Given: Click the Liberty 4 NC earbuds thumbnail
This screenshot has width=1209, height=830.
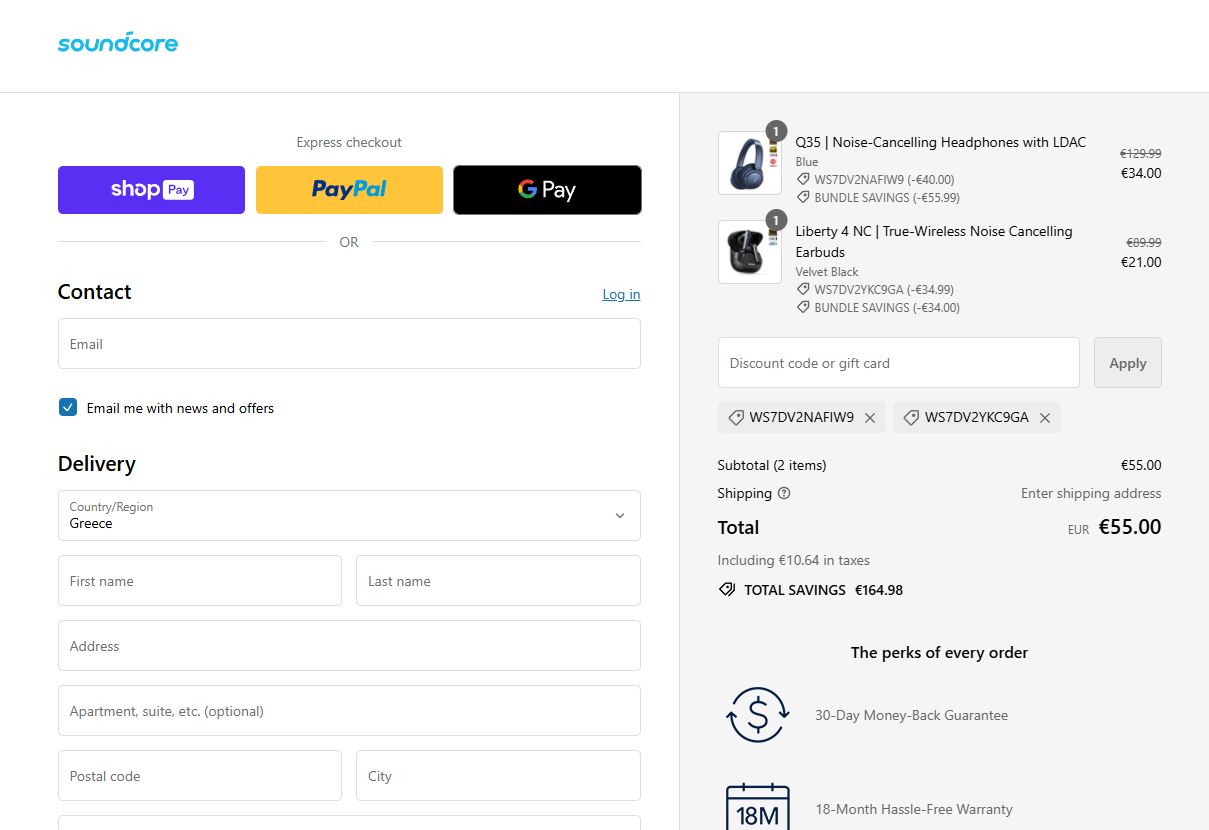Looking at the screenshot, I should (x=750, y=252).
